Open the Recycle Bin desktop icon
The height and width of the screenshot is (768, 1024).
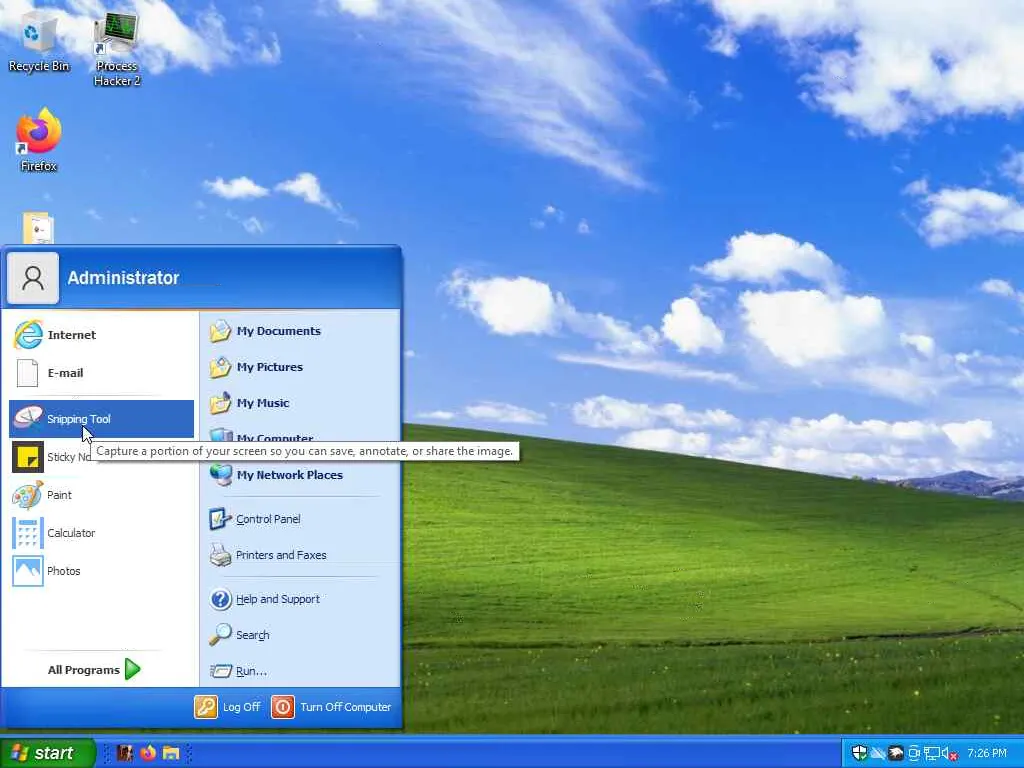click(x=39, y=42)
